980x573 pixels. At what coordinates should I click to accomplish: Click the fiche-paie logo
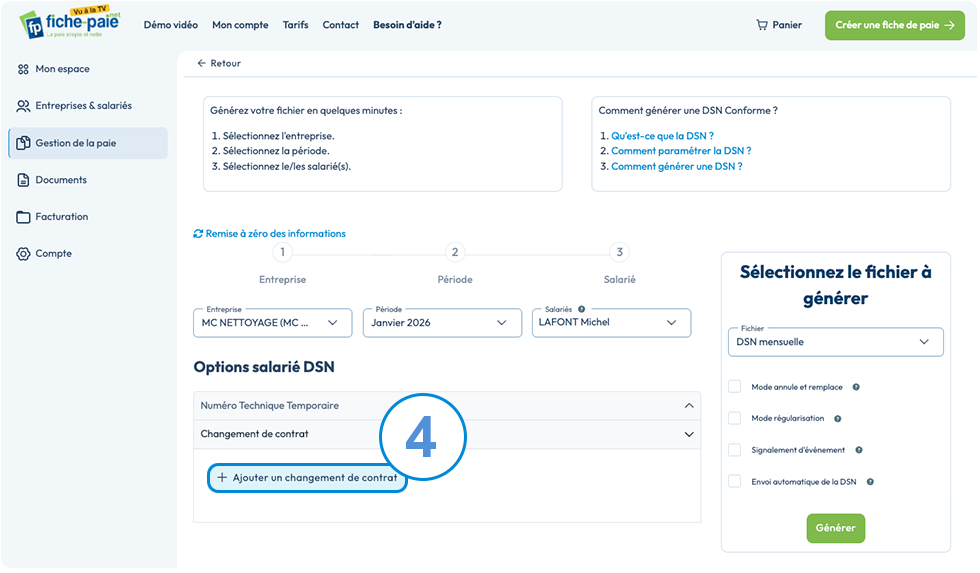[x=69, y=23]
